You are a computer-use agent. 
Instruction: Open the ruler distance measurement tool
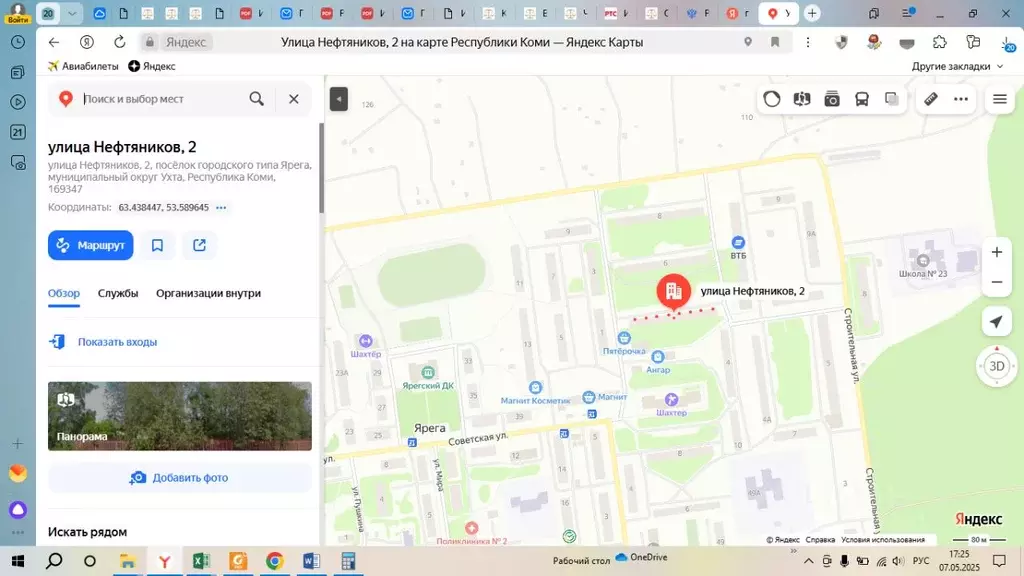tap(930, 99)
